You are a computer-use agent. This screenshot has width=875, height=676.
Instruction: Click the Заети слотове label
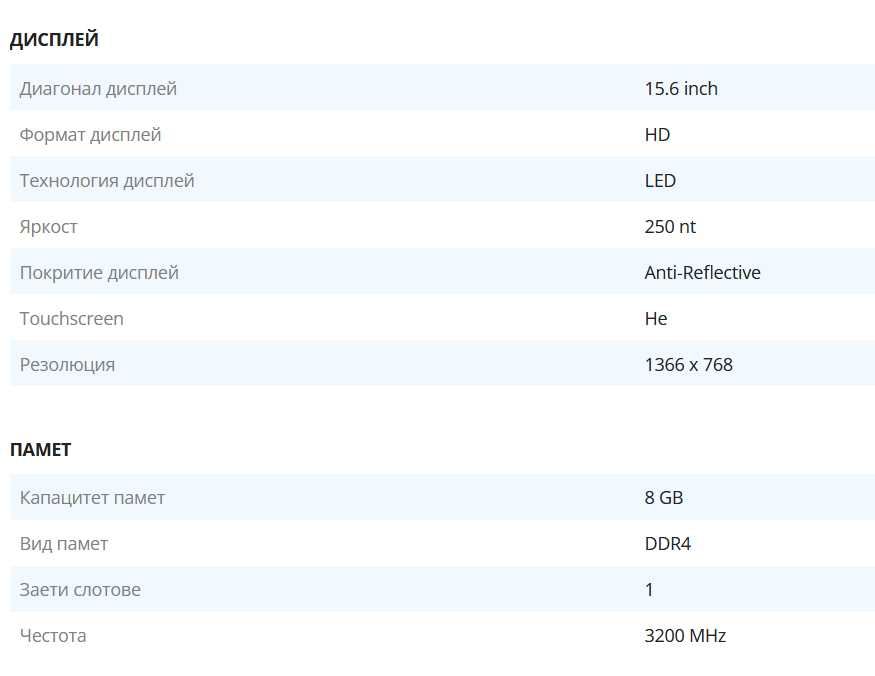coord(80,590)
